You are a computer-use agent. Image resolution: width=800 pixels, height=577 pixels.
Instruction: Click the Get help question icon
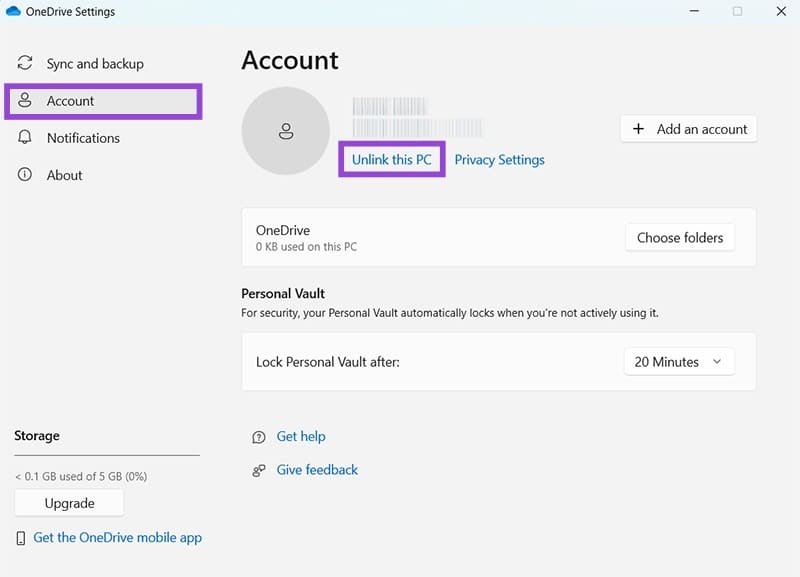click(x=259, y=437)
